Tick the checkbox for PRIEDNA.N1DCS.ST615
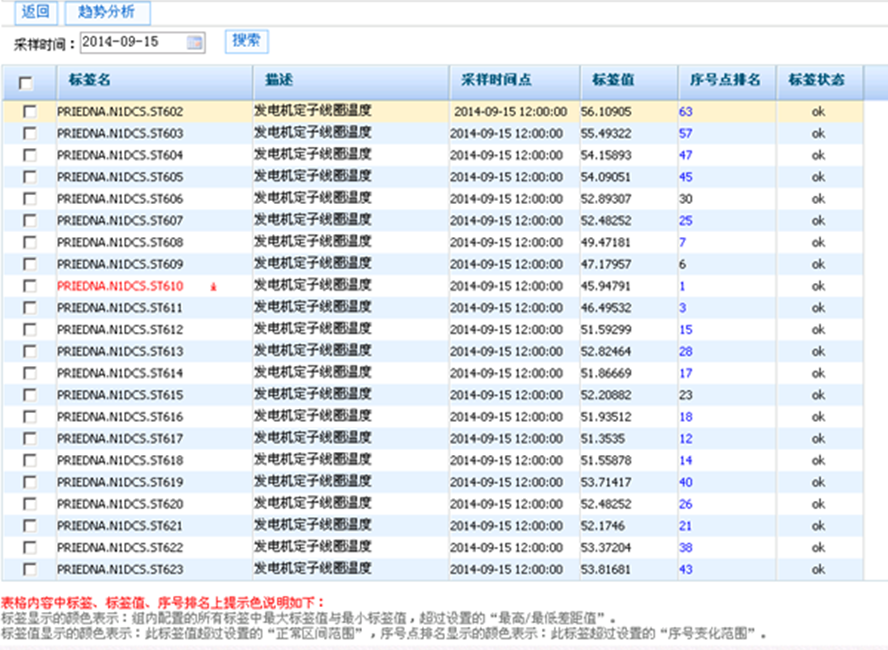This screenshot has height=650, width=888. [x=29, y=395]
